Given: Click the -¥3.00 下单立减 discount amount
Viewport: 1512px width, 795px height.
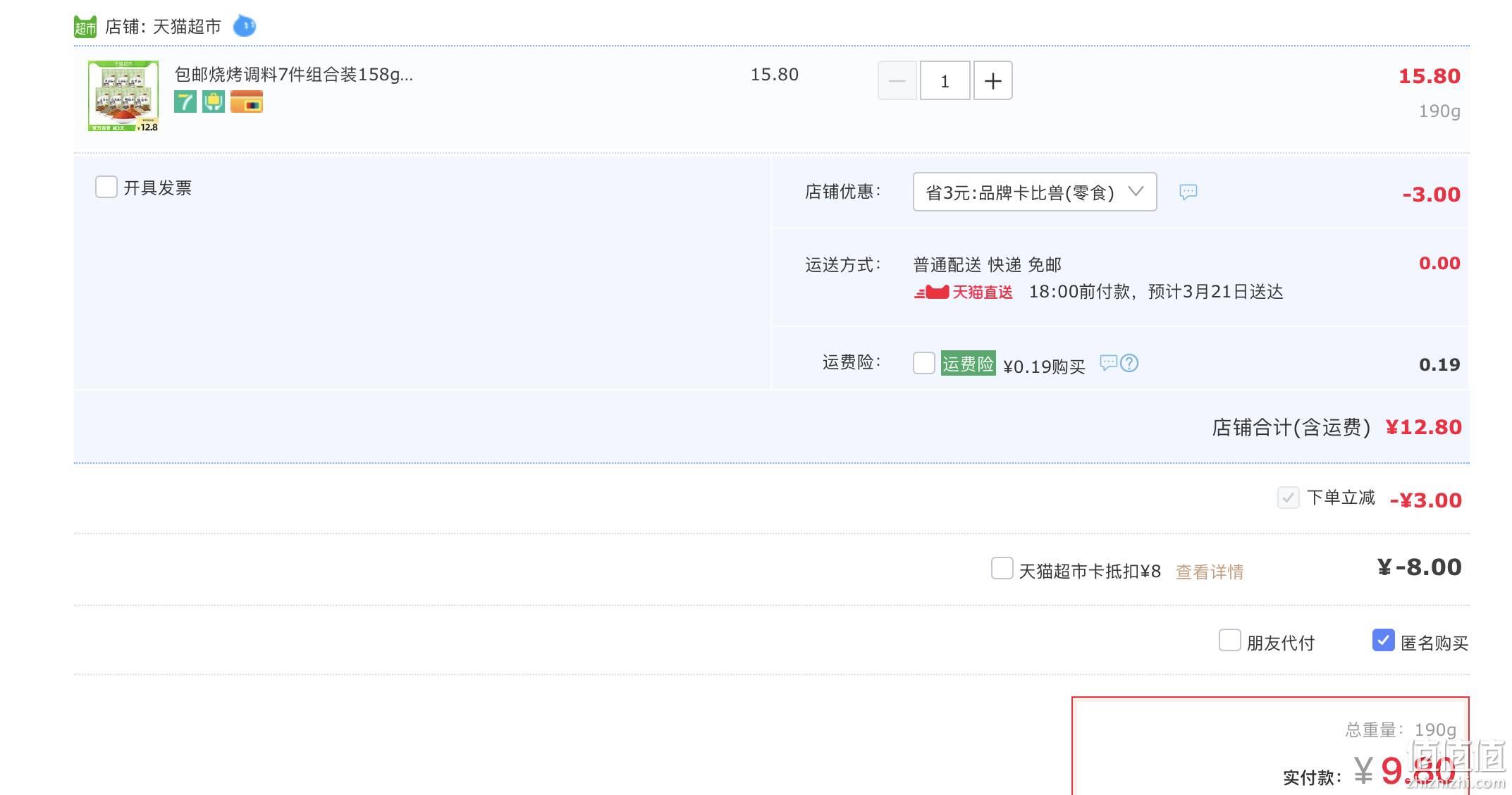Looking at the screenshot, I should (x=1426, y=500).
